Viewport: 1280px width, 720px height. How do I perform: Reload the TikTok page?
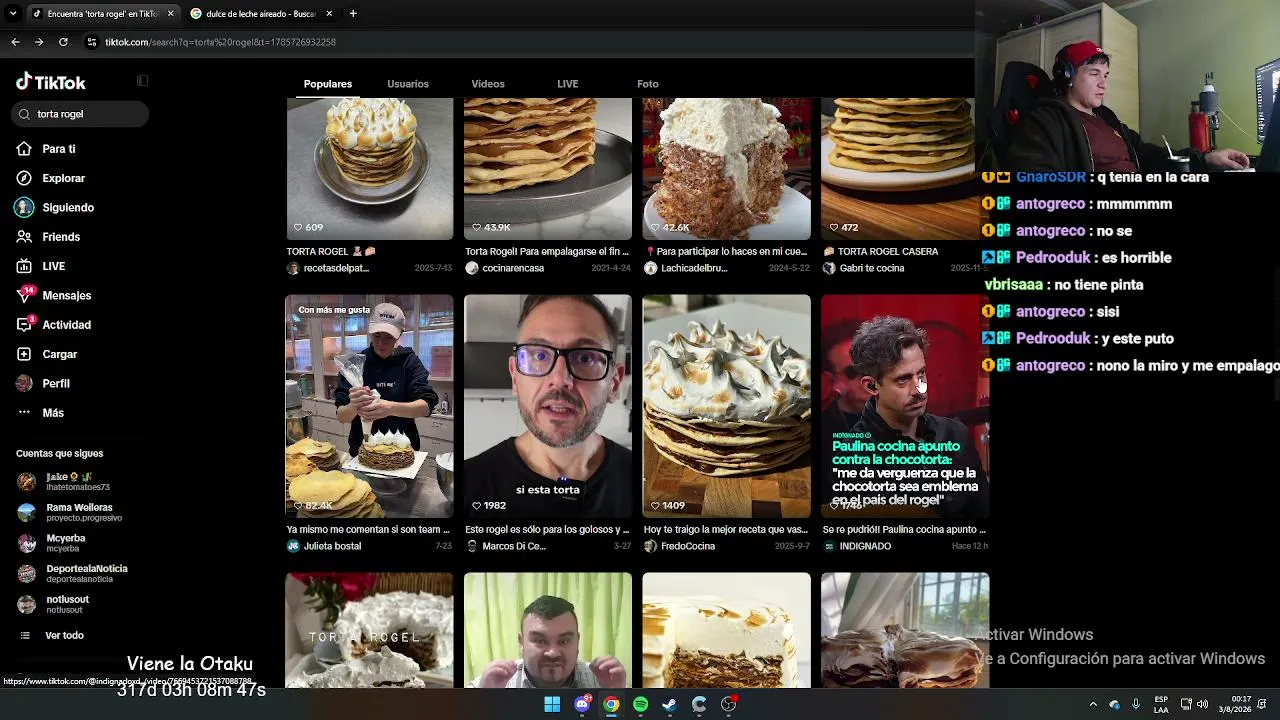tap(63, 42)
